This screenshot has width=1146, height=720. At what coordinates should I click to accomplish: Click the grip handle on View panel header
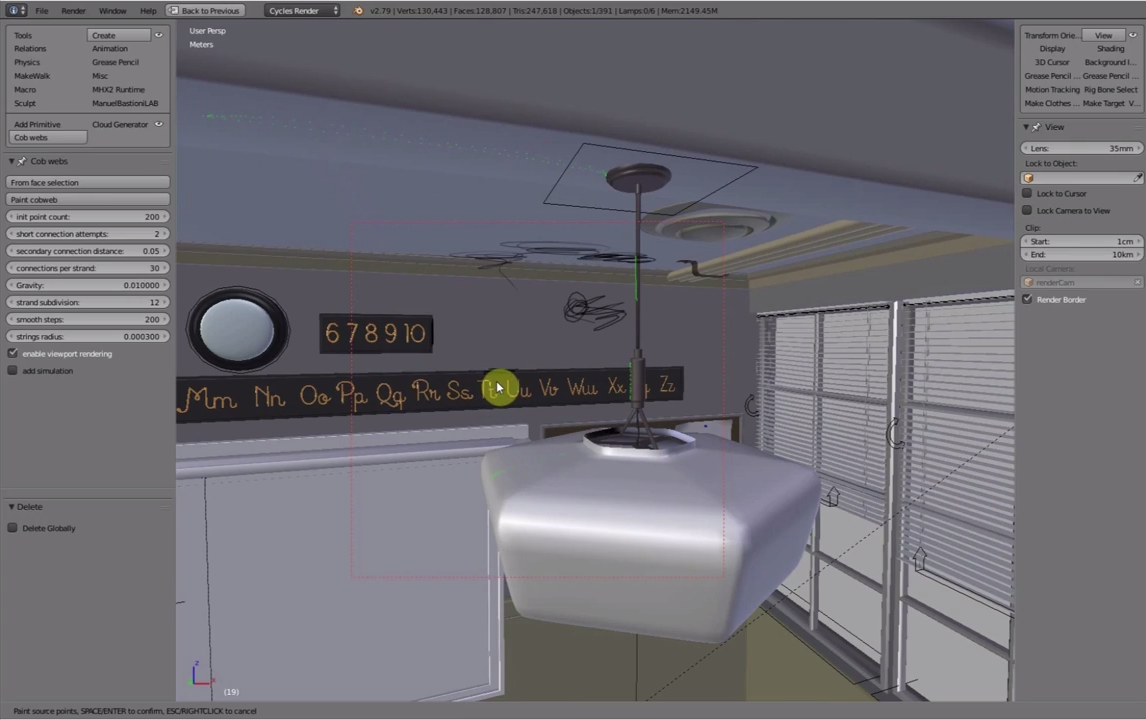click(x=1138, y=127)
